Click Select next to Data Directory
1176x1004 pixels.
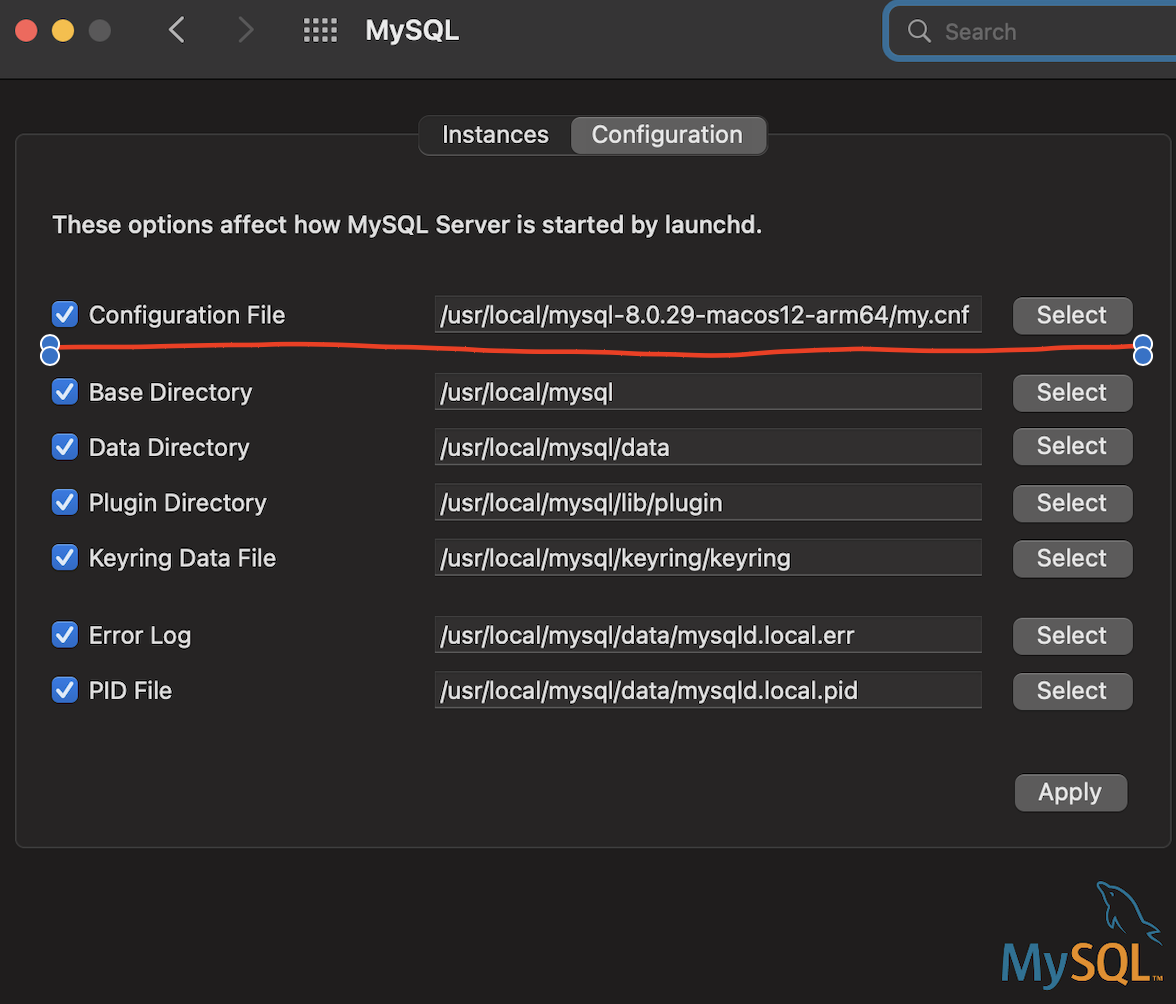click(x=1072, y=446)
